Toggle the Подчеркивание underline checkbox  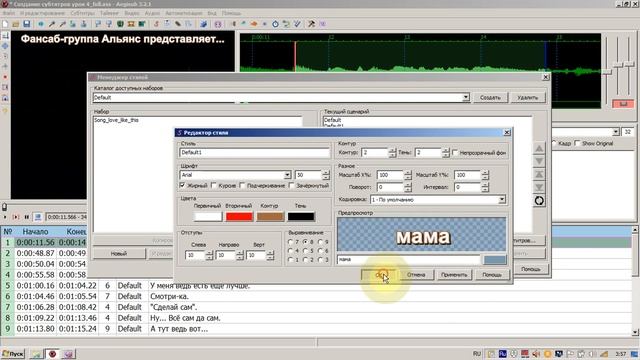click(x=242, y=186)
